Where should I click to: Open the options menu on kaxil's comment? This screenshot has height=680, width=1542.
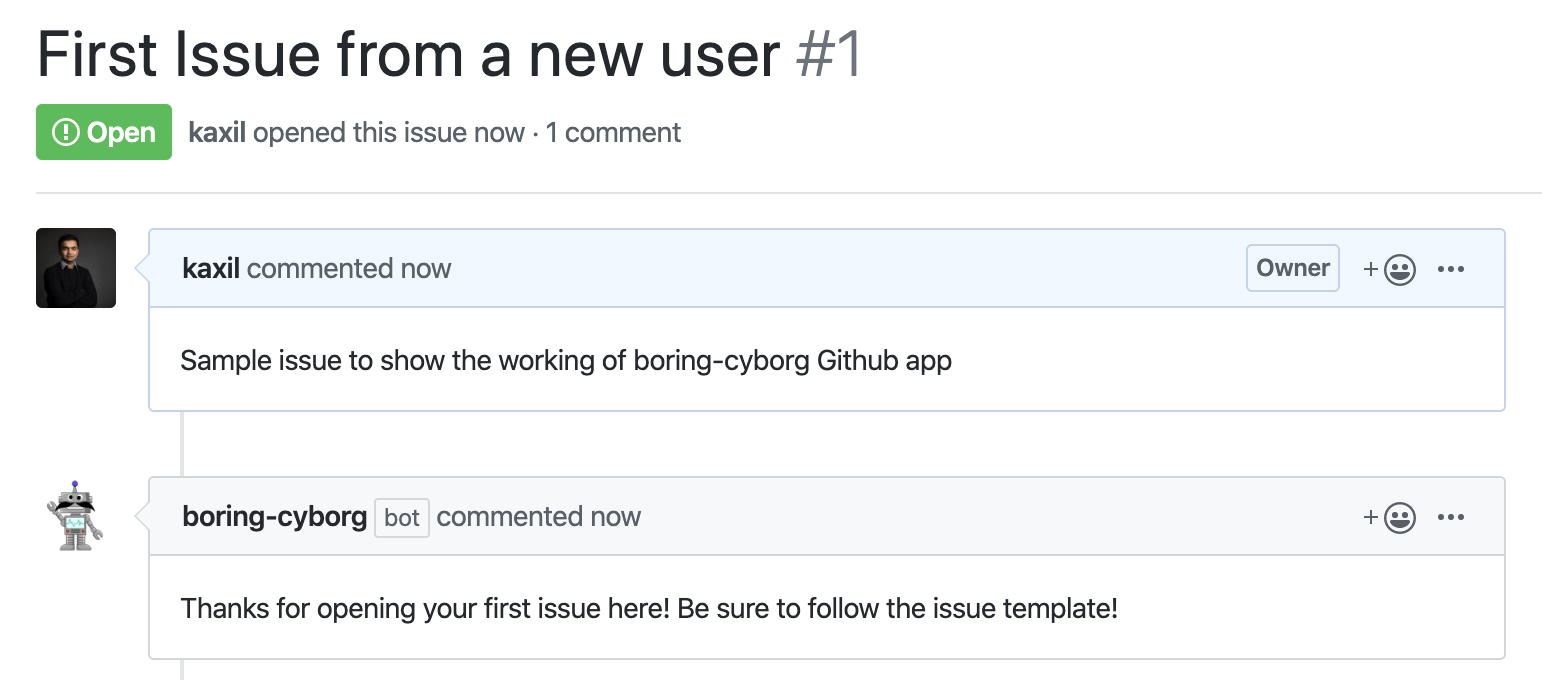click(1451, 269)
